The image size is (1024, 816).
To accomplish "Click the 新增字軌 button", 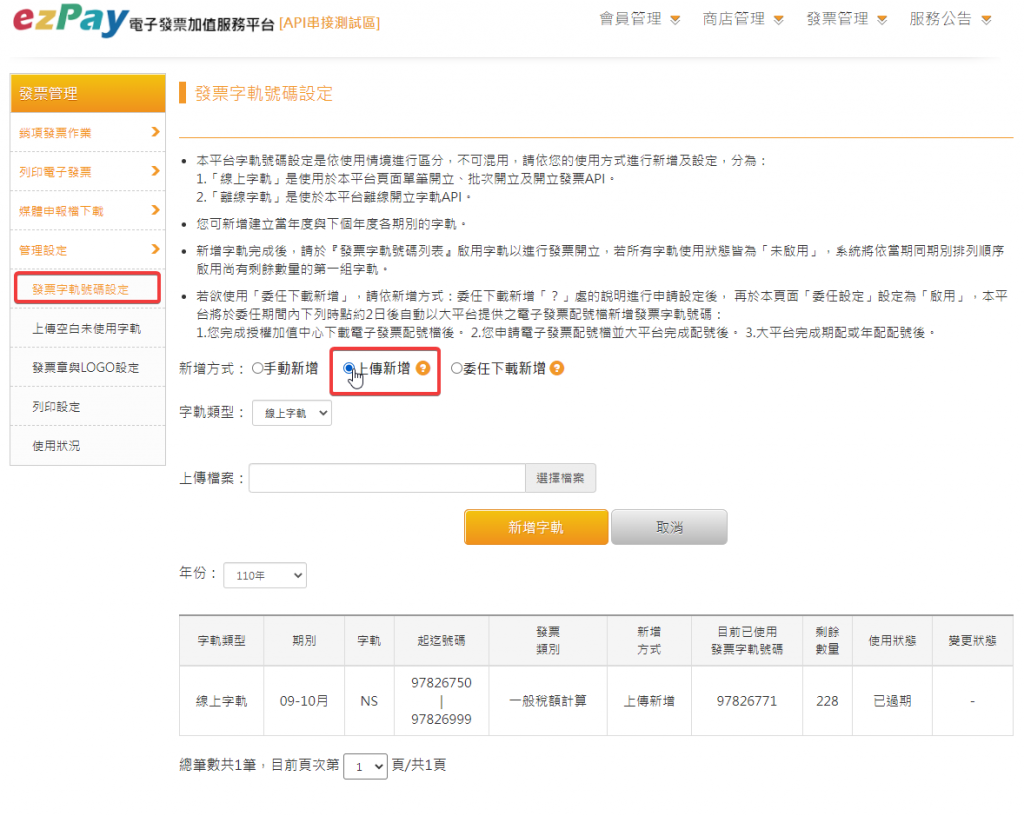I will click(536, 527).
